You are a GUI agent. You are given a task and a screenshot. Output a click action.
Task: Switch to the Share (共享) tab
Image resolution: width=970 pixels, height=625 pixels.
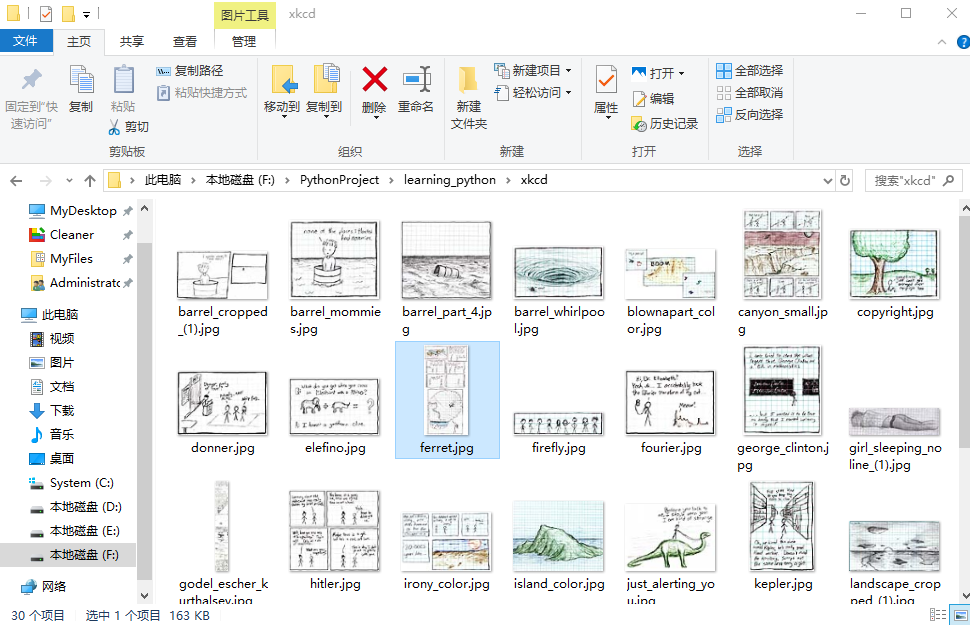click(x=132, y=41)
